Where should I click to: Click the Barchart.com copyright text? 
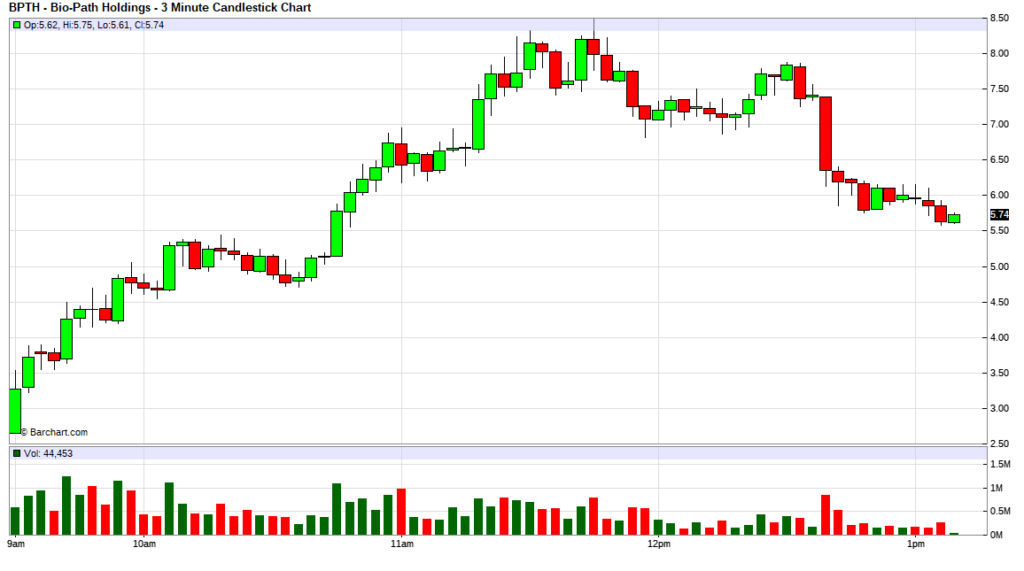[53, 433]
